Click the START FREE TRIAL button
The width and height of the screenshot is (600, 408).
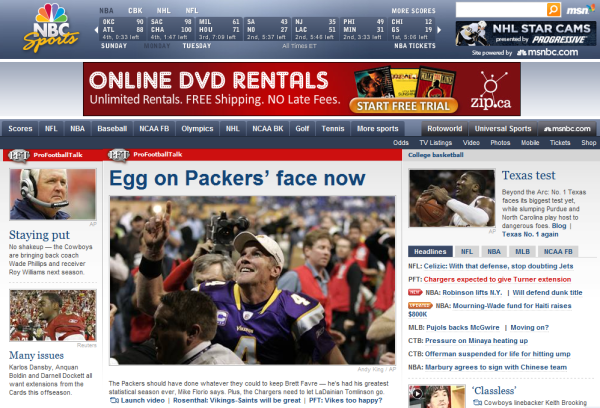click(403, 106)
